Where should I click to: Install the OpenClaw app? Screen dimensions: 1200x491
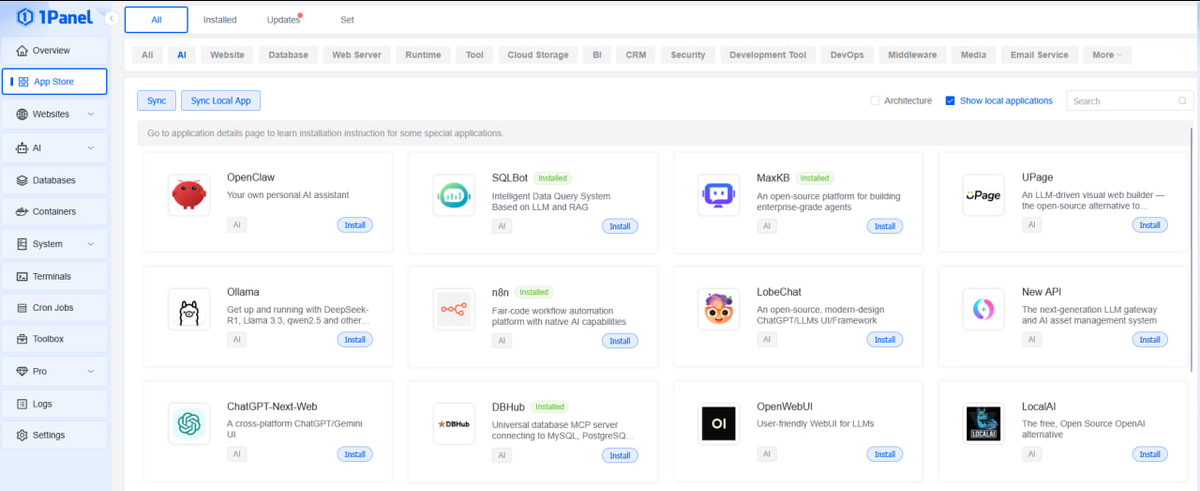pyautogui.click(x=355, y=226)
